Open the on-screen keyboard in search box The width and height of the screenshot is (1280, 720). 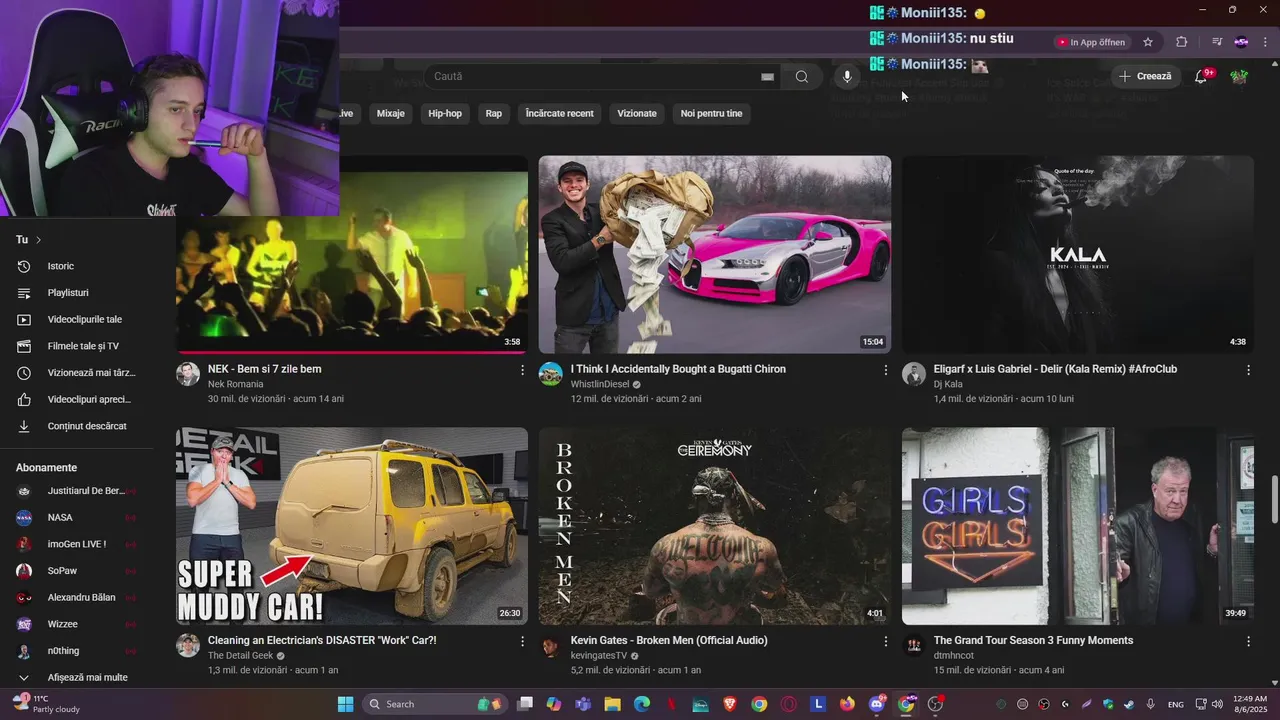767,76
